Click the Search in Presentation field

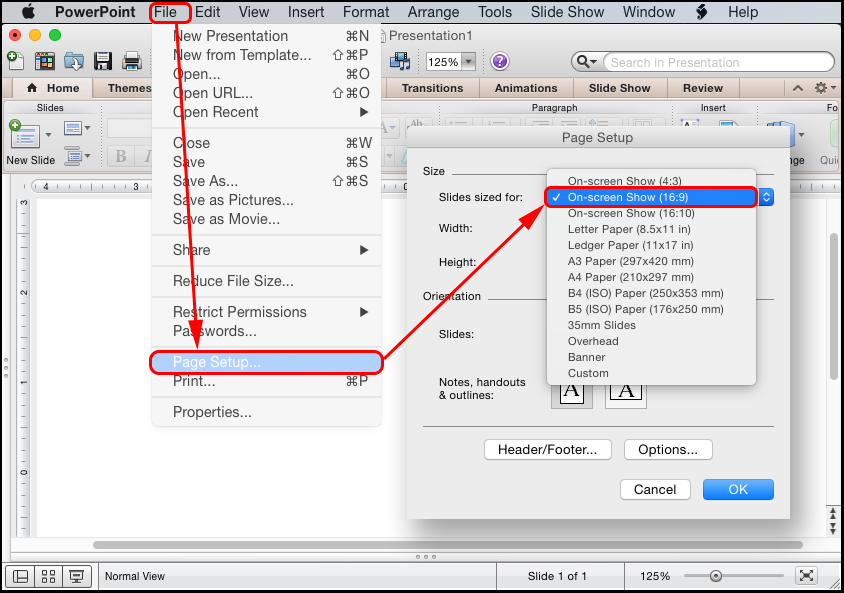tap(718, 62)
